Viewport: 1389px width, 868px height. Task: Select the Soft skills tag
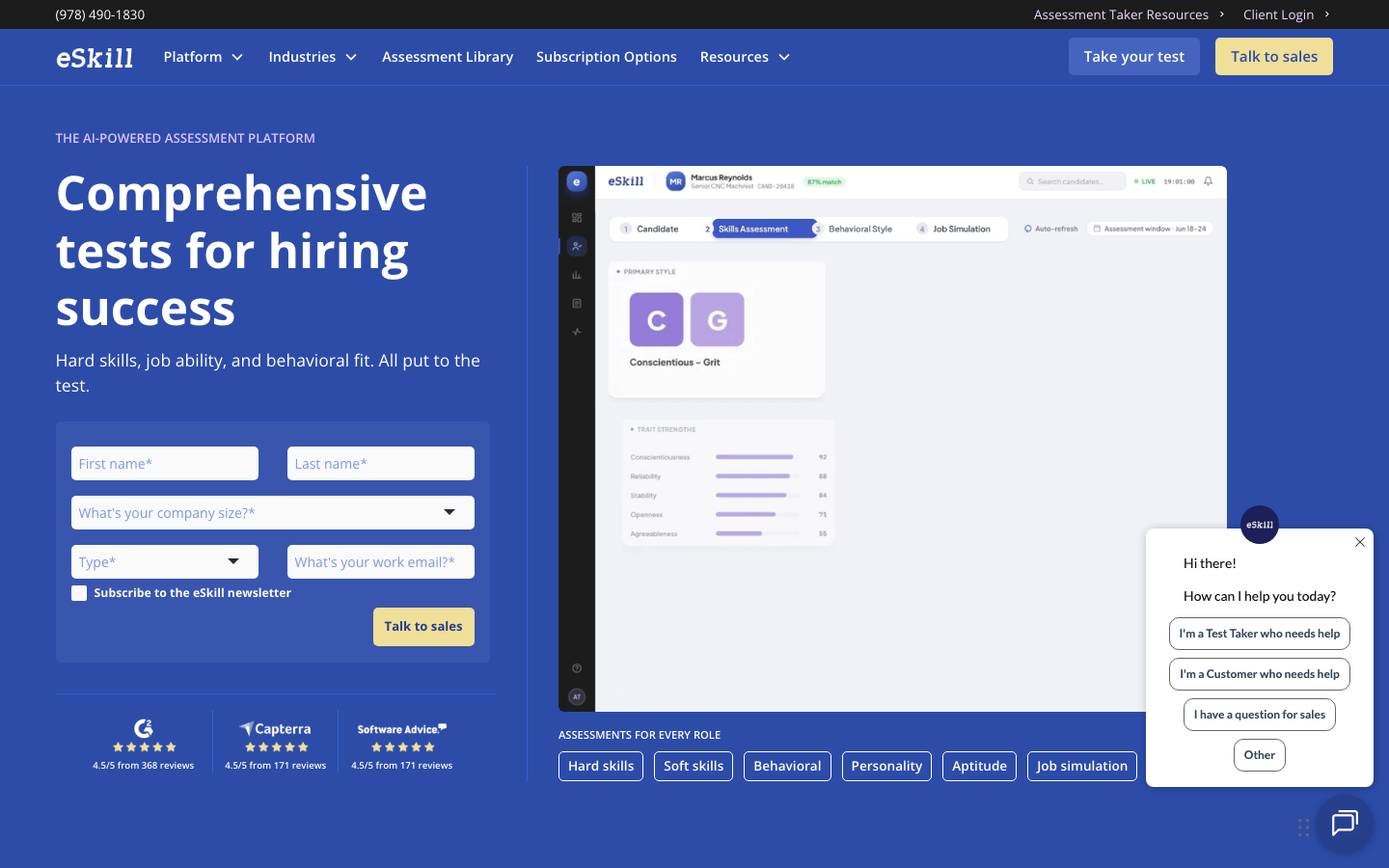click(694, 766)
